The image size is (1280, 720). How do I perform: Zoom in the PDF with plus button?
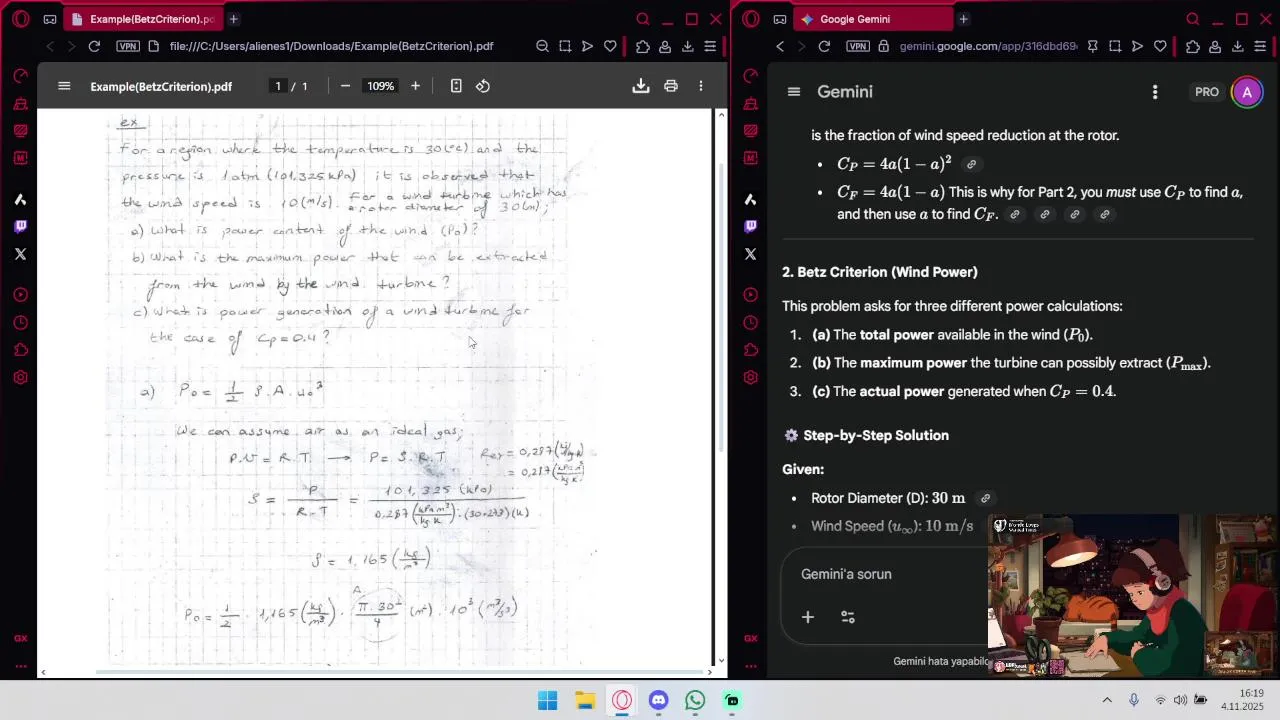point(415,86)
